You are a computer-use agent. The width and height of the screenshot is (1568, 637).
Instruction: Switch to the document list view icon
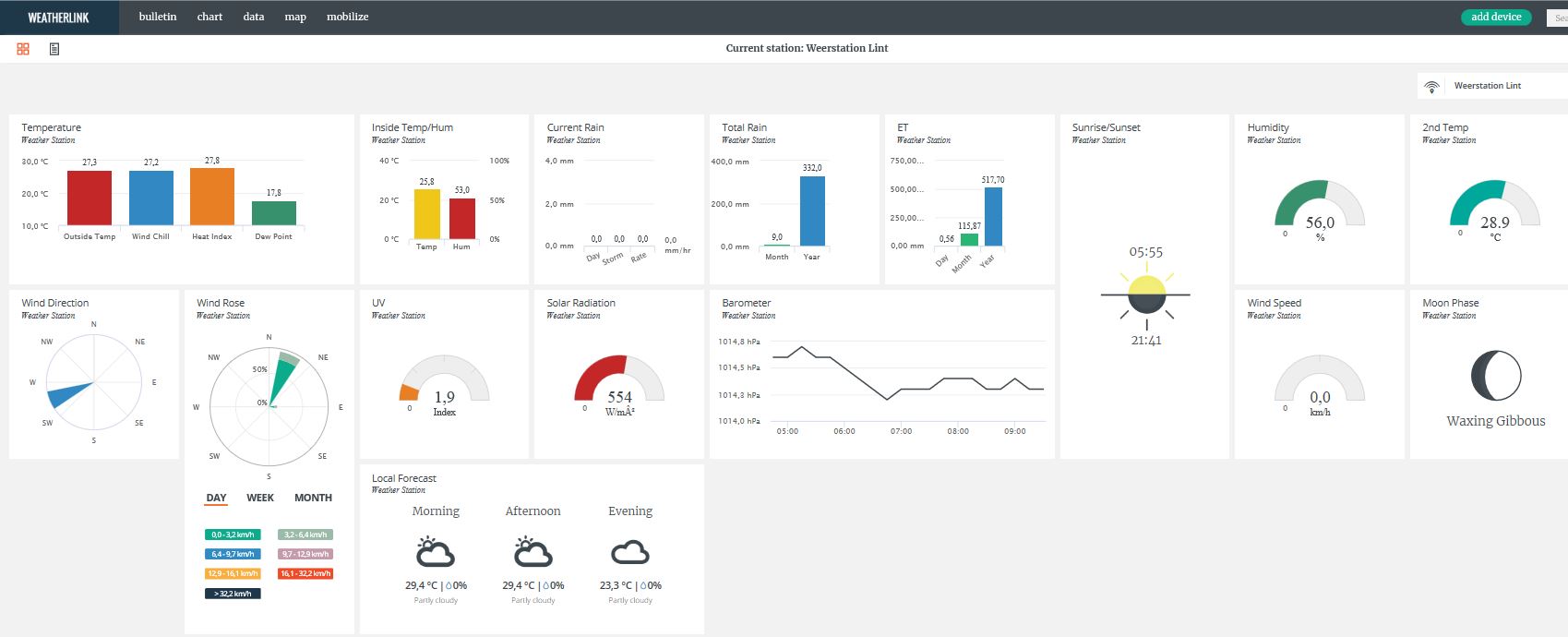pos(54,49)
